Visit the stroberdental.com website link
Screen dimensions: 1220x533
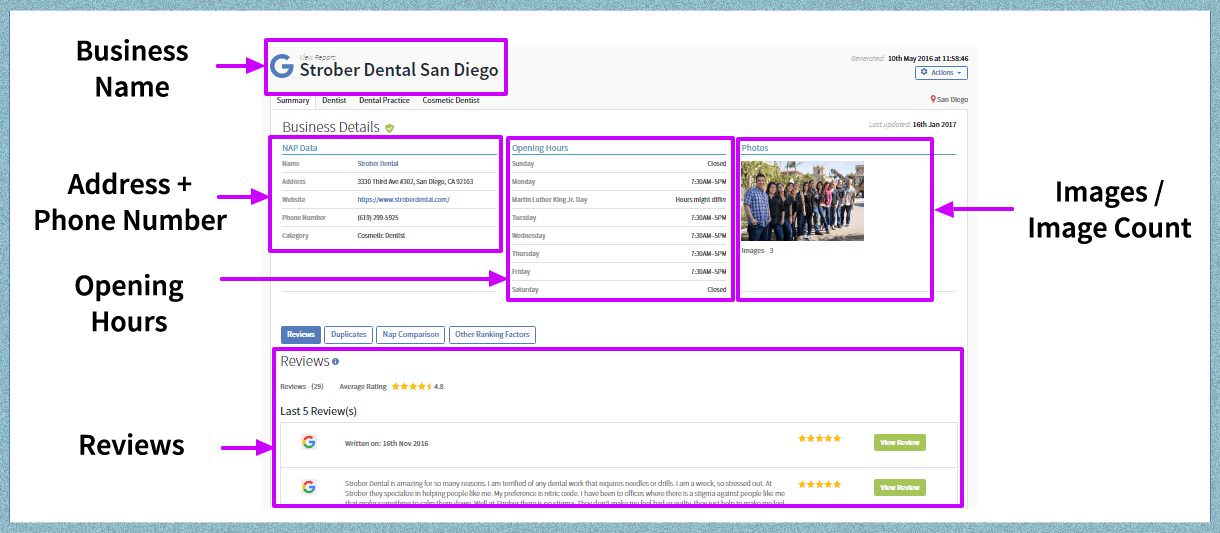pos(403,199)
